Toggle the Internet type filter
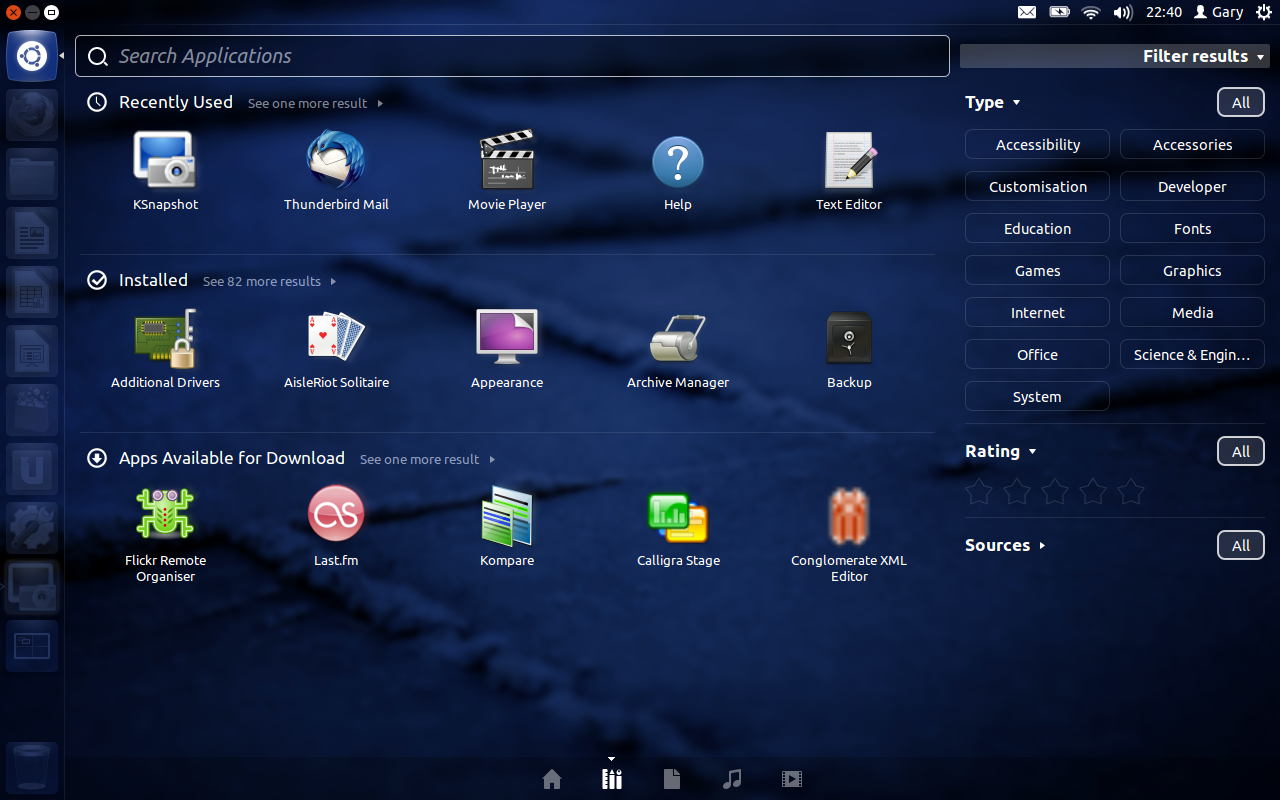This screenshot has height=800, width=1280. [x=1037, y=313]
